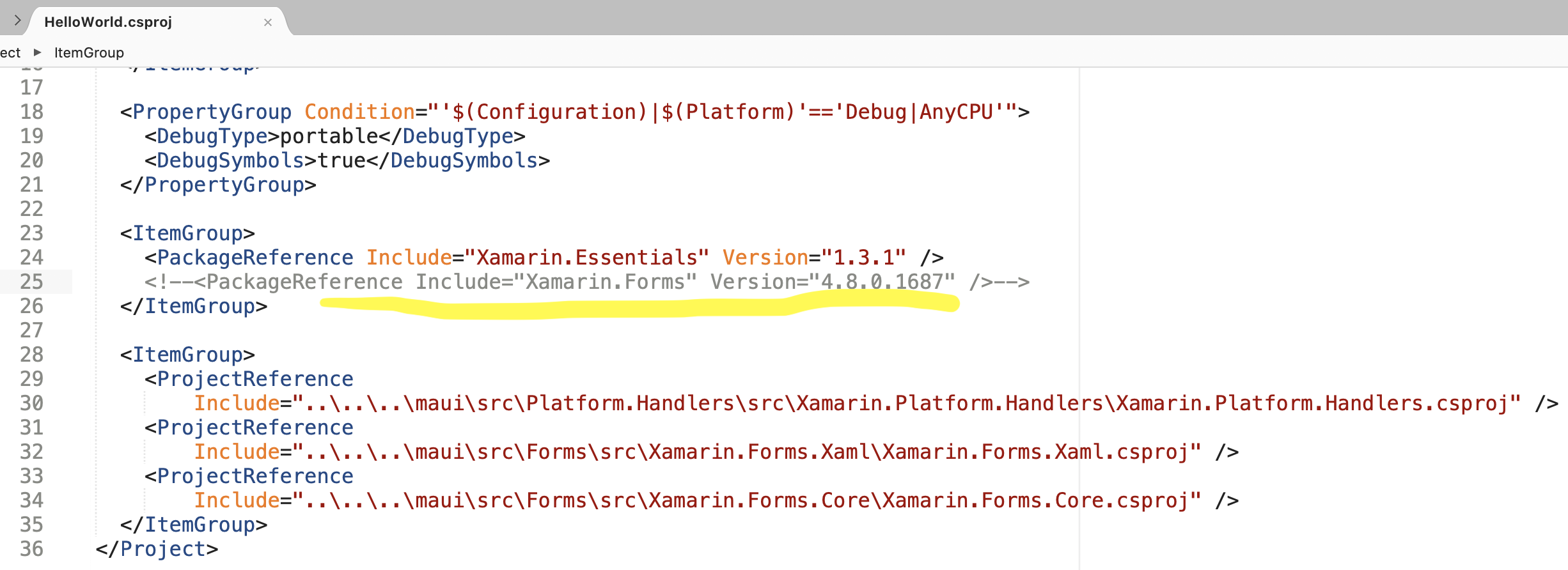This screenshot has height=570, width=1568.
Task: Click the closing Project tag on line 36
Action: (x=157, y=549)
